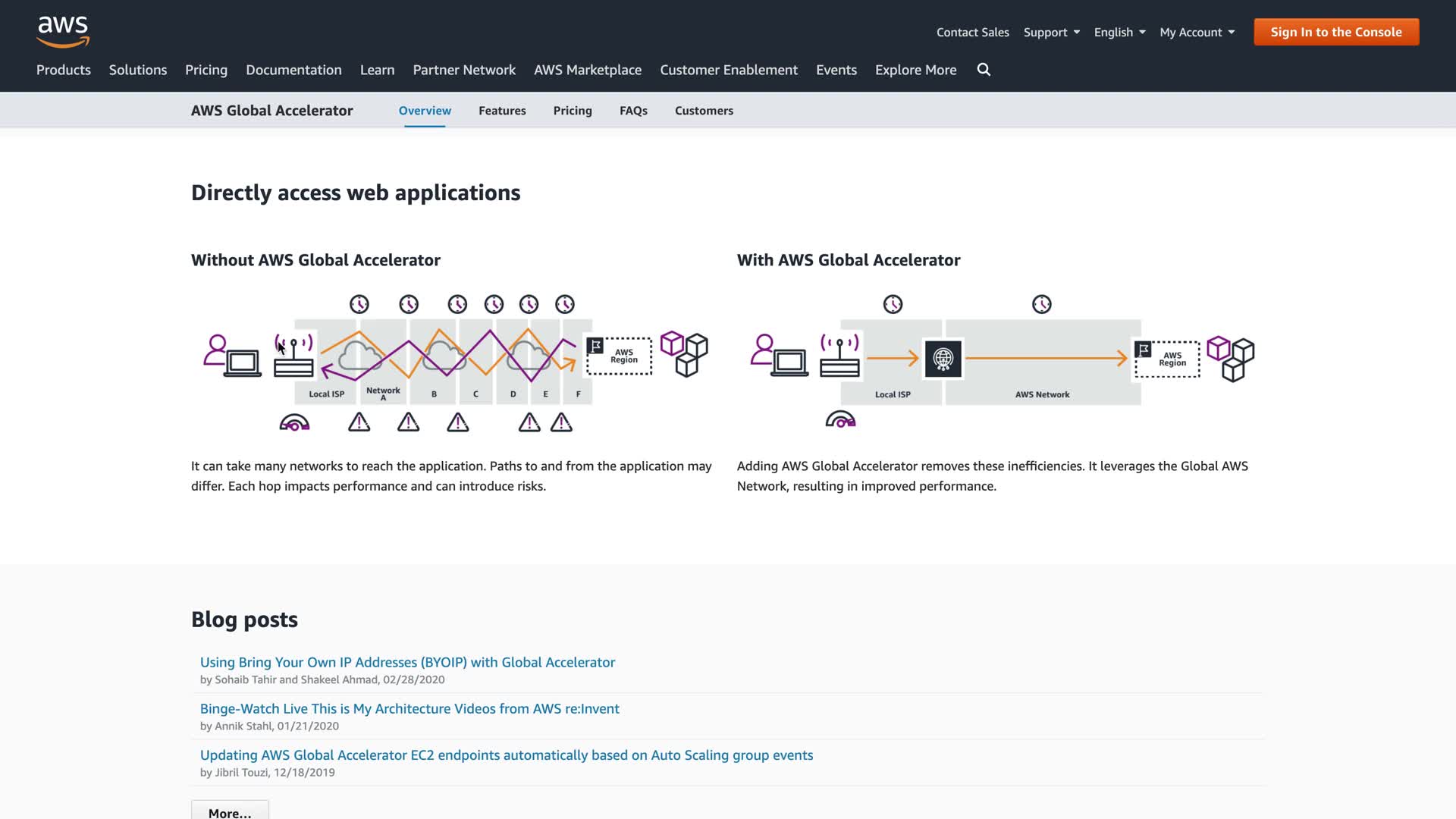The height and width of the screenshot is (819, 1456).
Task: Click the router antenna icon in right diagram
Action: point(839,356)
